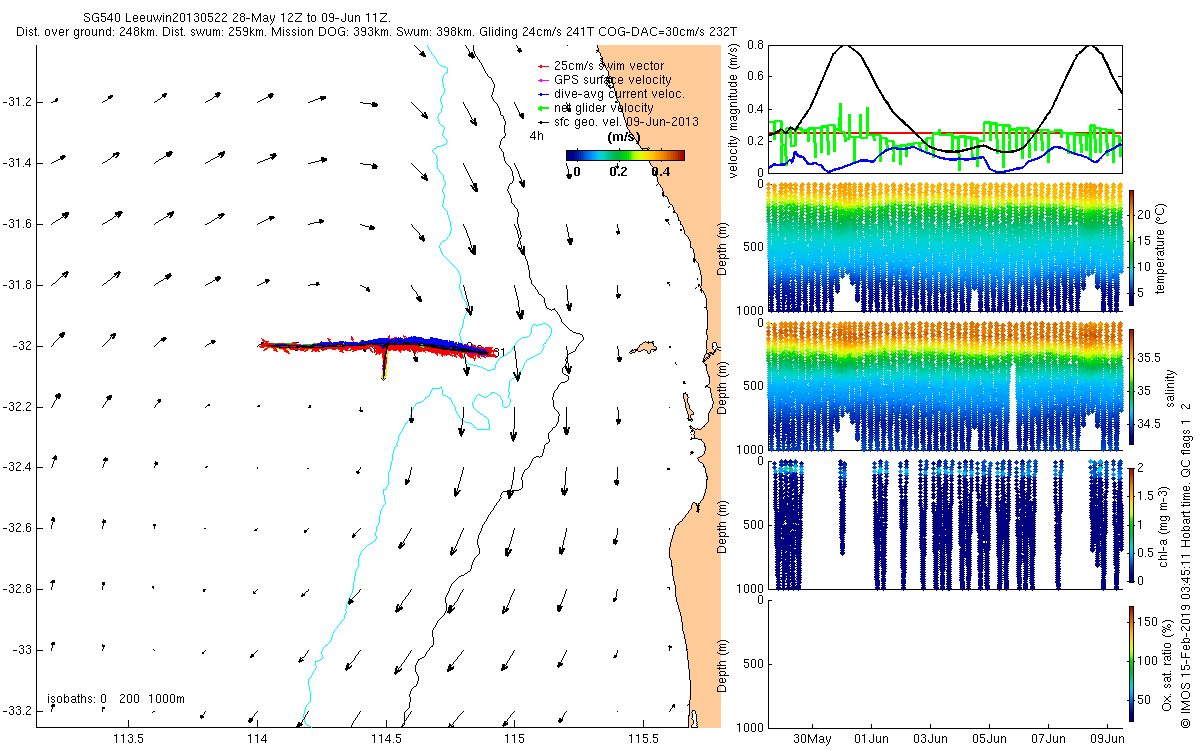Click the 'salinity' colorbar label
1200x750 pixels.
pyautogui.click(x=1170, y=389)
